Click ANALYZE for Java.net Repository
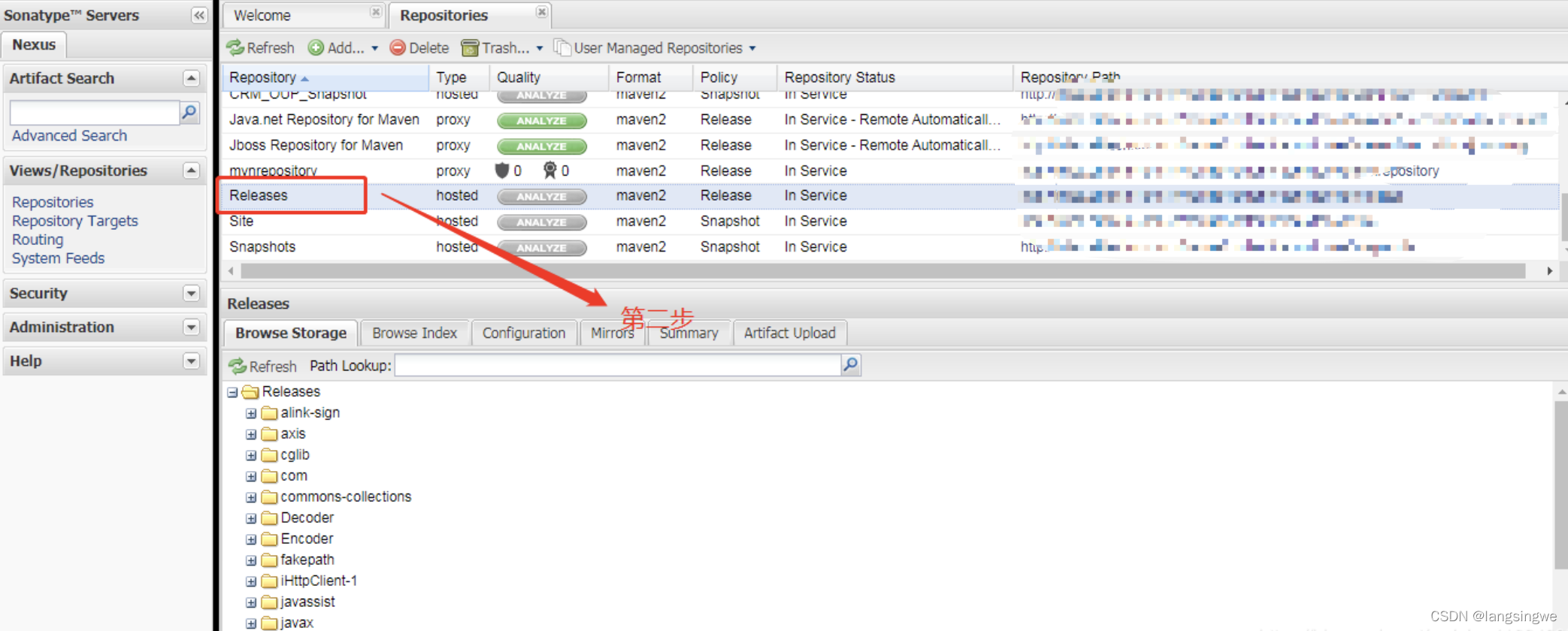Viewport: 1568px width, 631px height. [x=541, y=121]
